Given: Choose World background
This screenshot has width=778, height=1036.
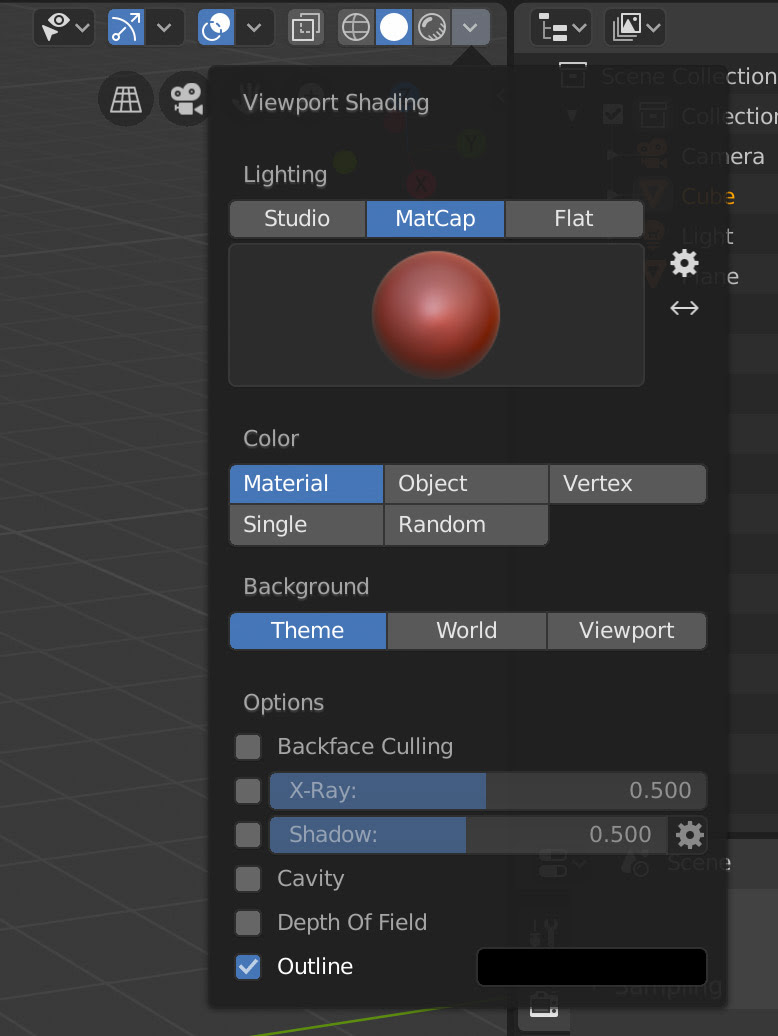Looking at the screenshot, I should point(467,630).
